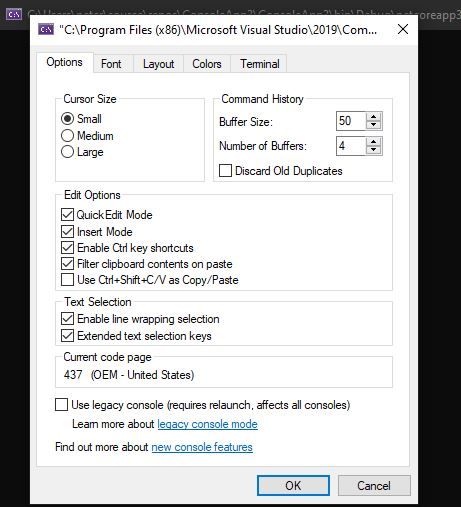This screenshot has width=461, height=507.
Task: Click the console icon of the background window
Action: 14,14
